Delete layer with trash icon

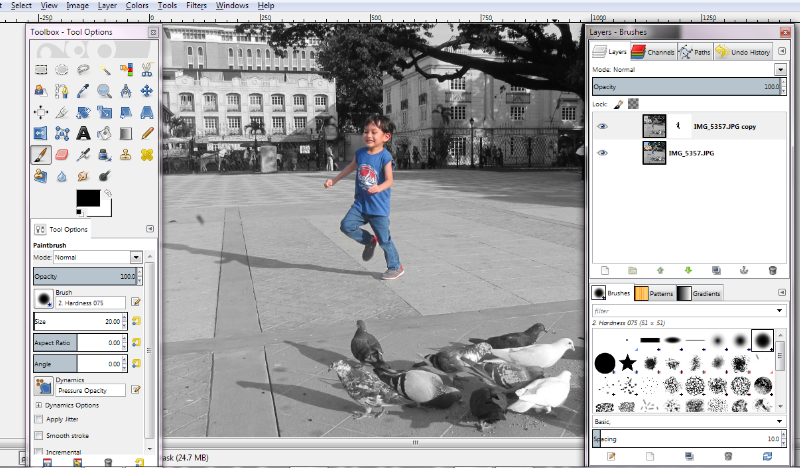[x=772, y=270]
